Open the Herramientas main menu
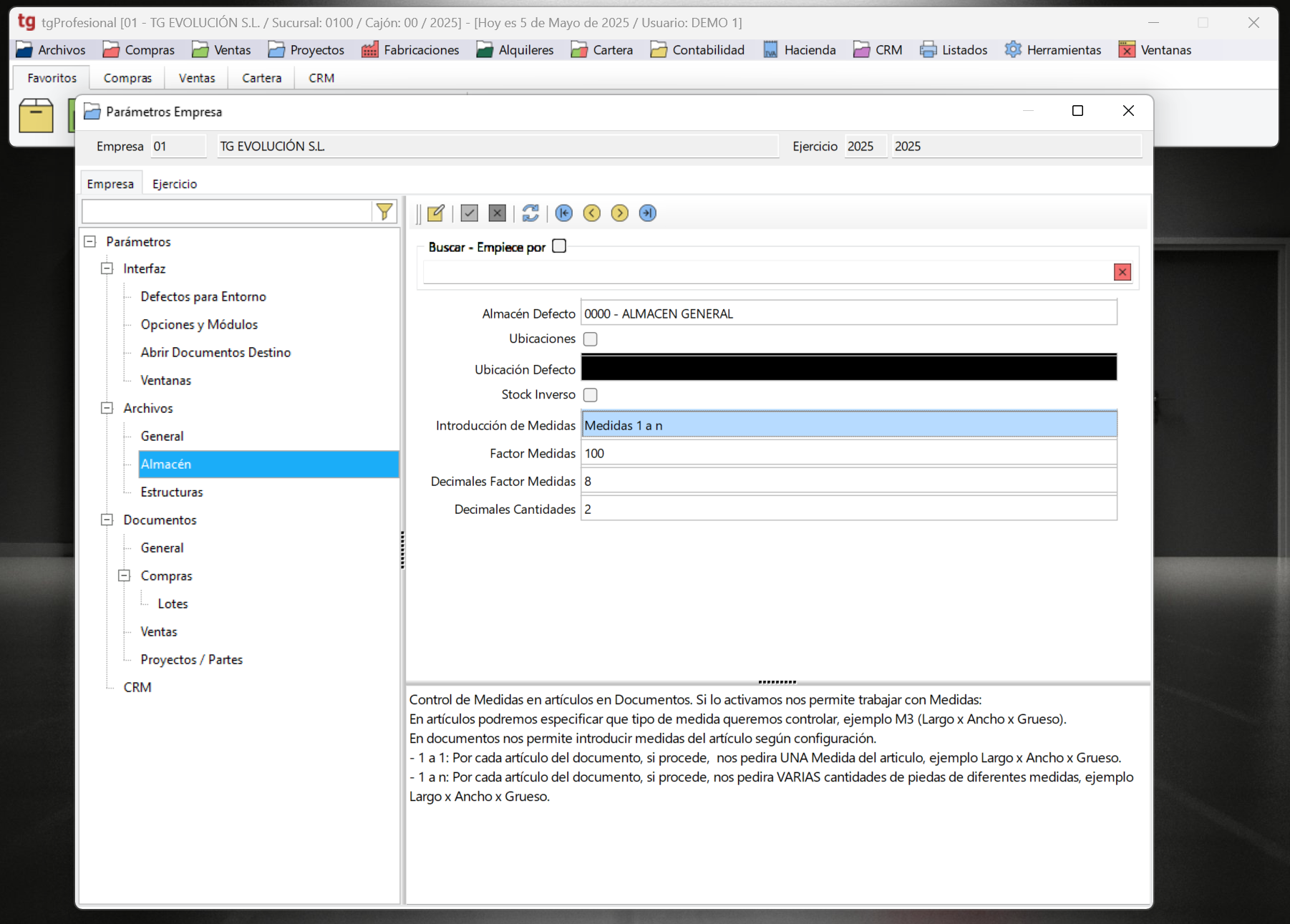The height and width of the screenshot is (924, 1290). click(x=1053, y=50)
